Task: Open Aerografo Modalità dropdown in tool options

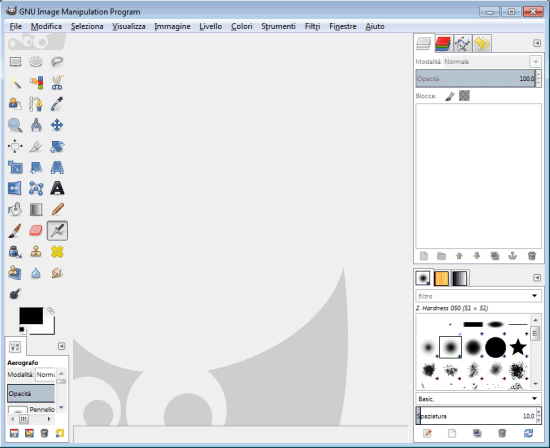Action: coord(46,375)
